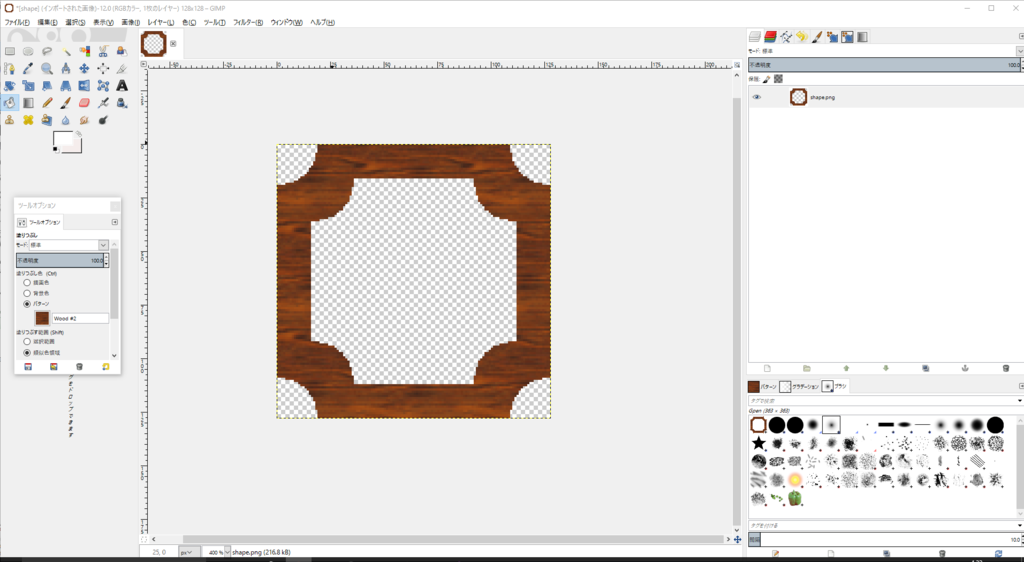Viewport: 1024px width, 562px height.
Task: Select the Paintbrush tool in toolbox
Action: point(66,102)
